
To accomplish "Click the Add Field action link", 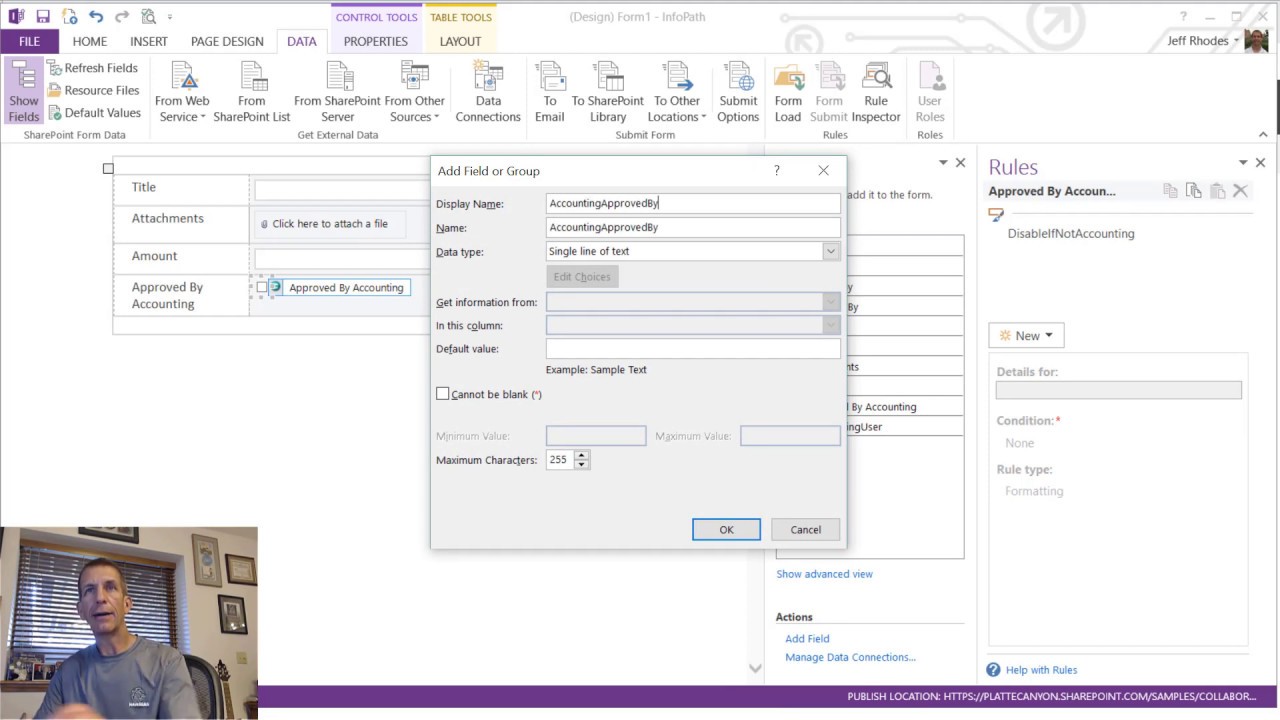I will pos(807,638).
